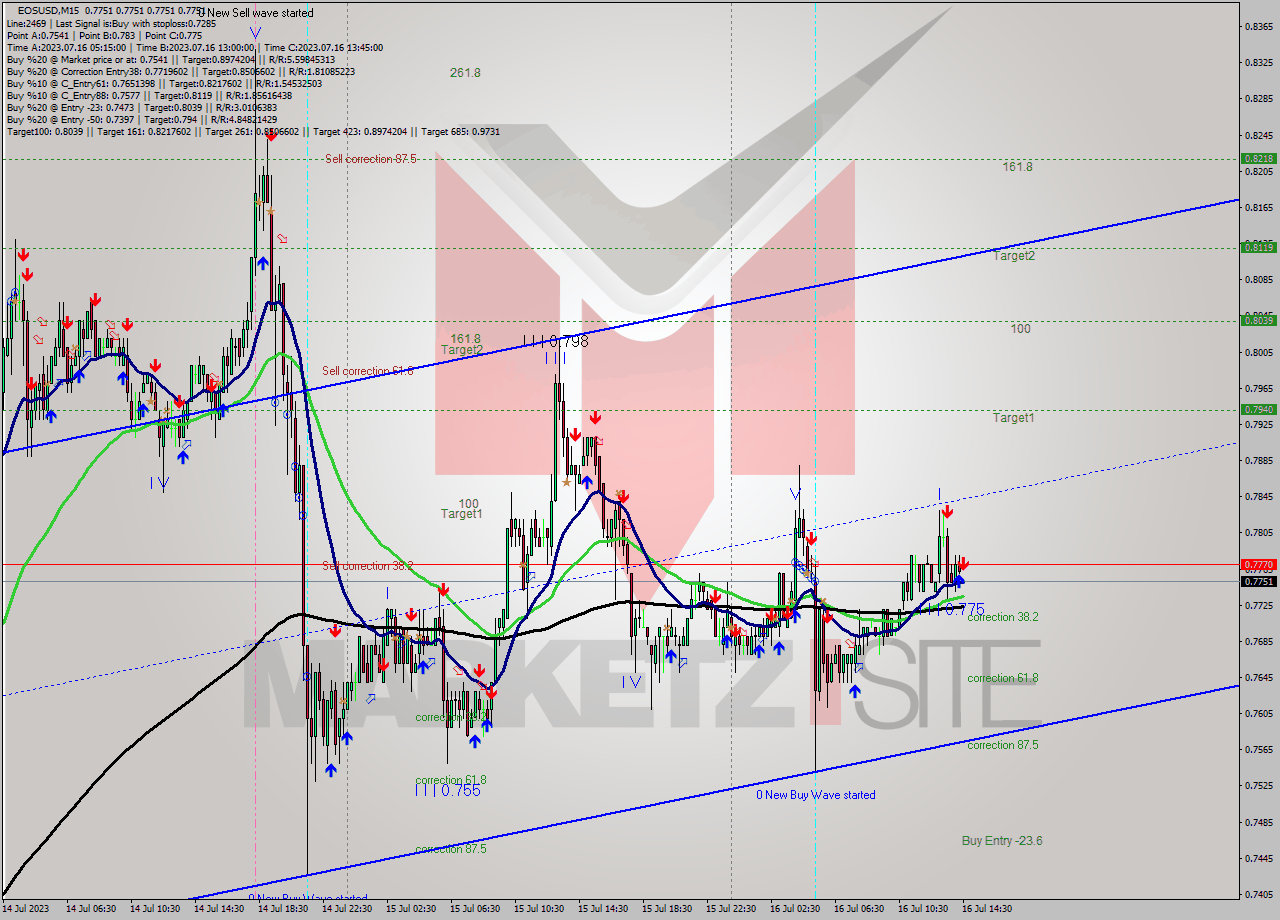1280x920 pixels.
Task: Click the green '261.8' level label
Action: click(465, 73)
